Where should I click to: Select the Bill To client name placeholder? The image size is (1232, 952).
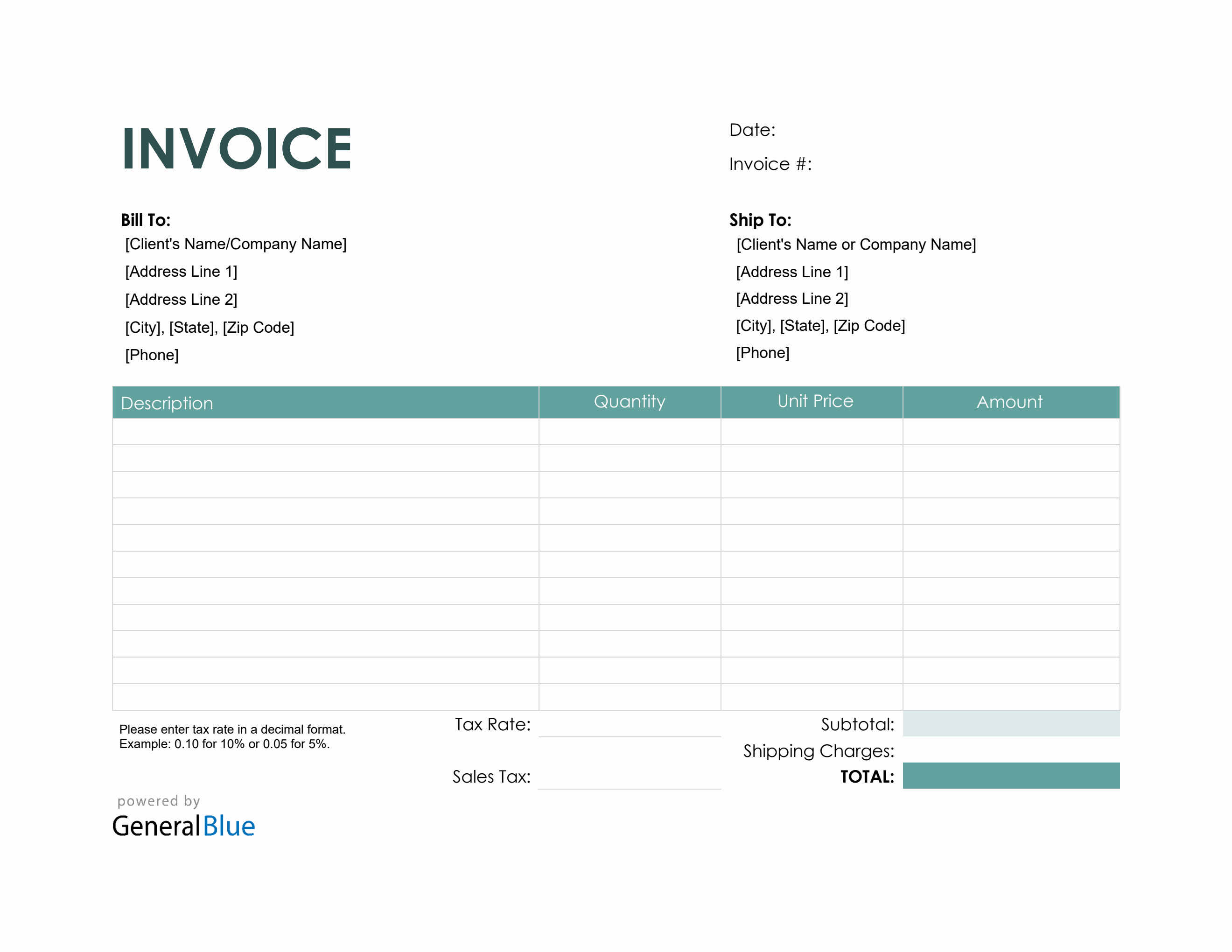(x=236, y=244)
